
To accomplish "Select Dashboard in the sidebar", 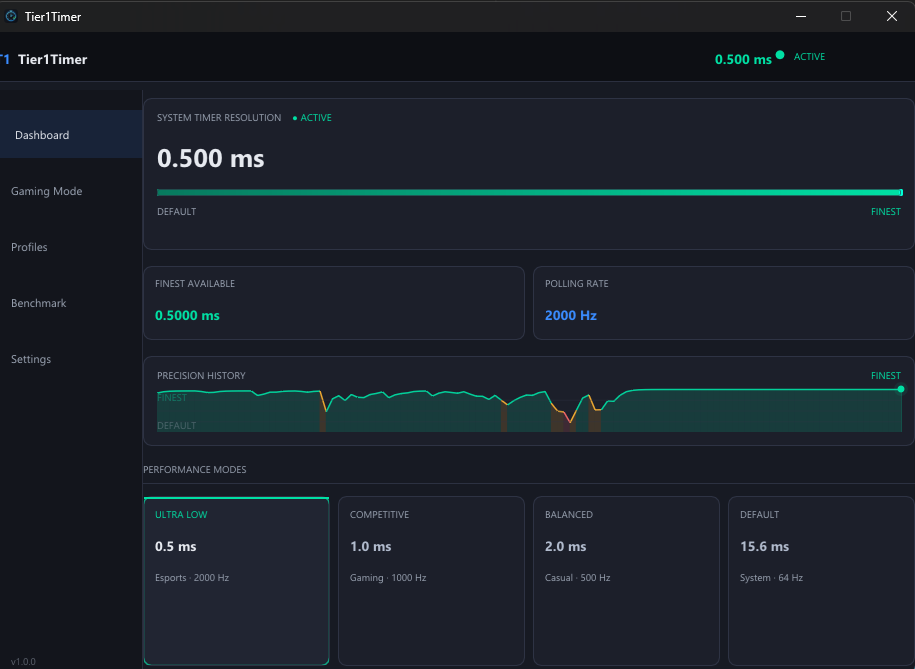I will 42,135.
